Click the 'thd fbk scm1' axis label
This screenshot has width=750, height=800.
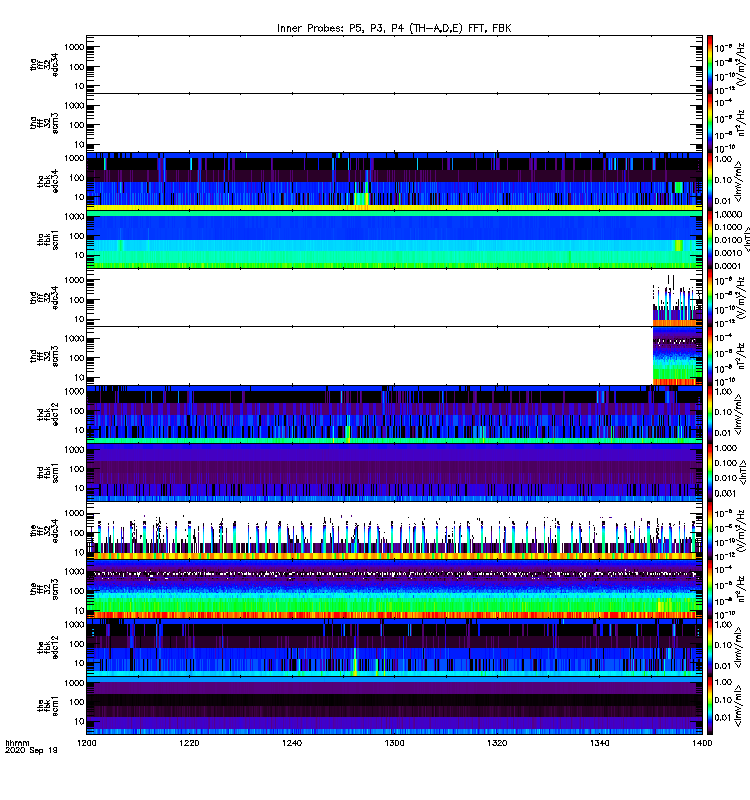click(x=48, y=473)
